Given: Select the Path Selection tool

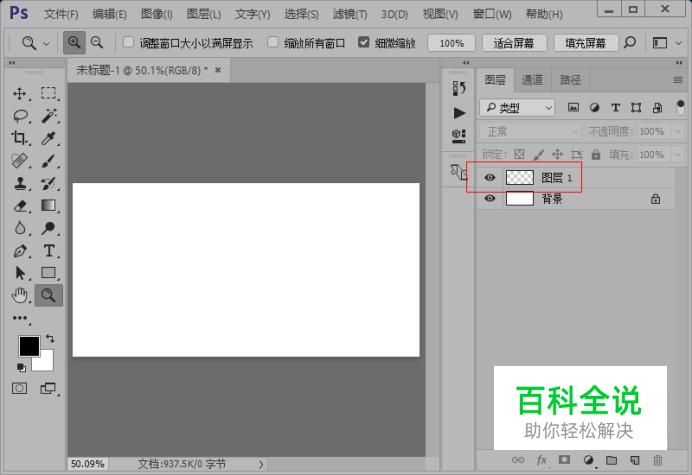Looking at the screenshot, I should 19,273.
